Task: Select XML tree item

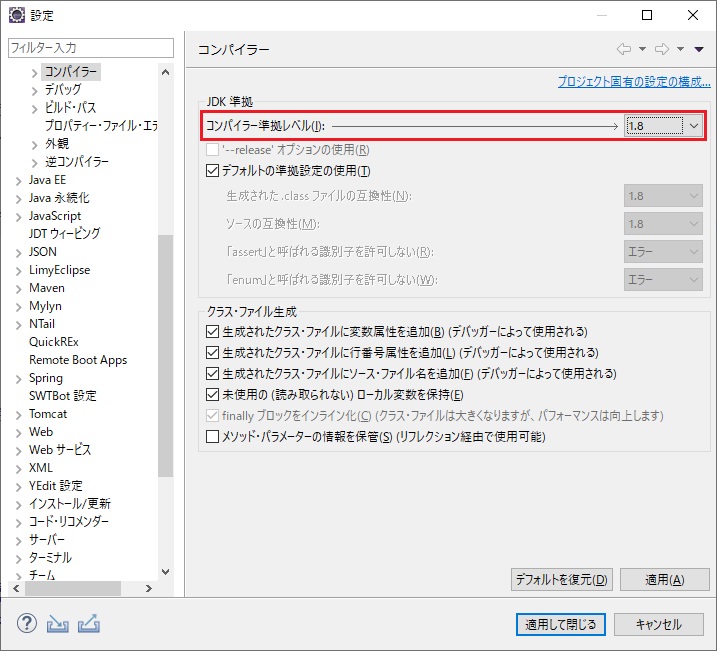Action: tap(41, 467)
